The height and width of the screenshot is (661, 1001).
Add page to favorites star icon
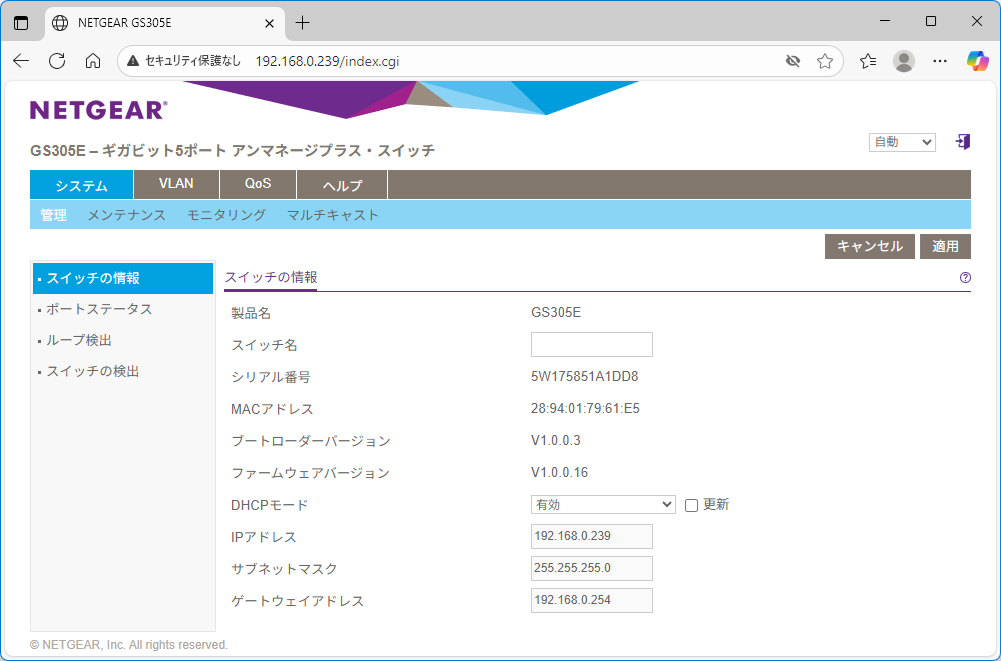(825, 61)
